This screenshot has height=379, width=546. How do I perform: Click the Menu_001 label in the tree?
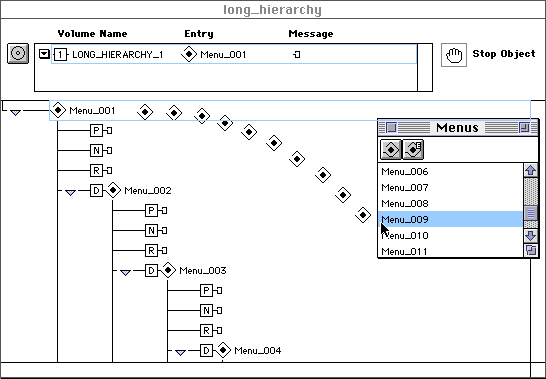tap(92, 111)
